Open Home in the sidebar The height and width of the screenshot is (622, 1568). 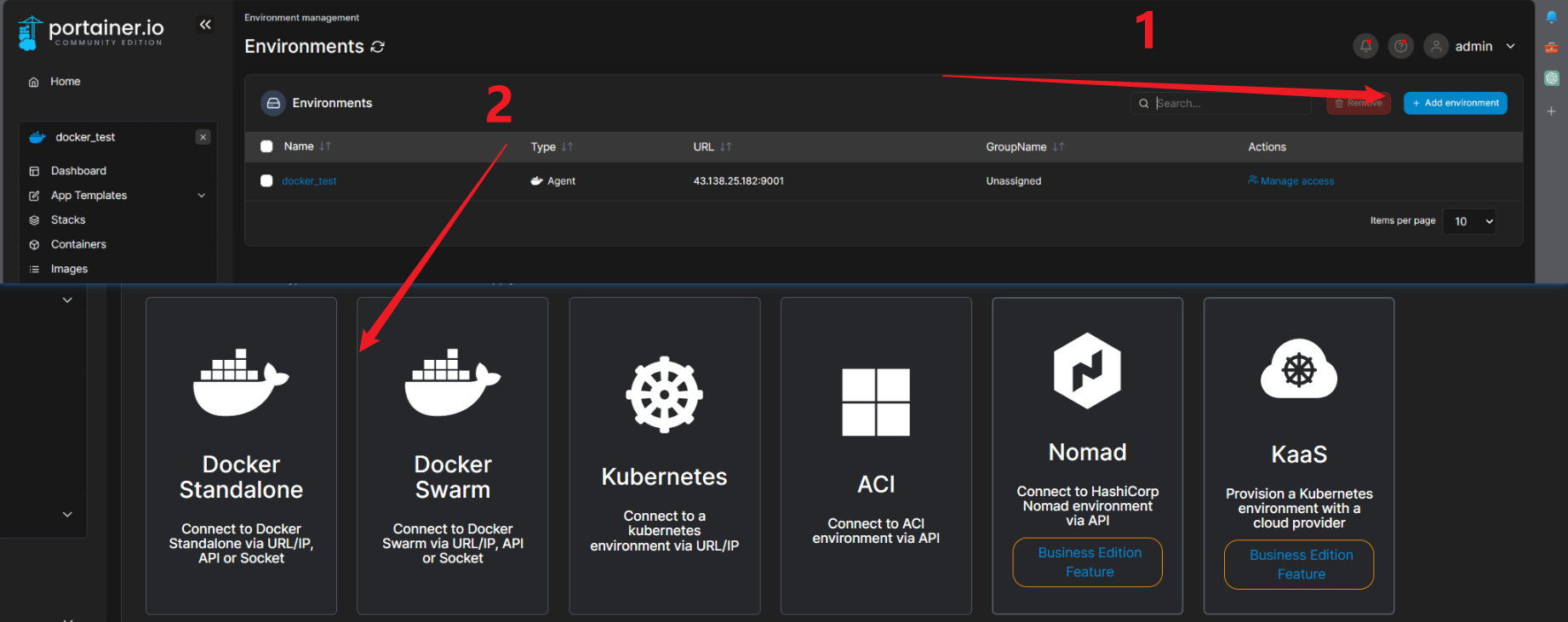point(65,82)
